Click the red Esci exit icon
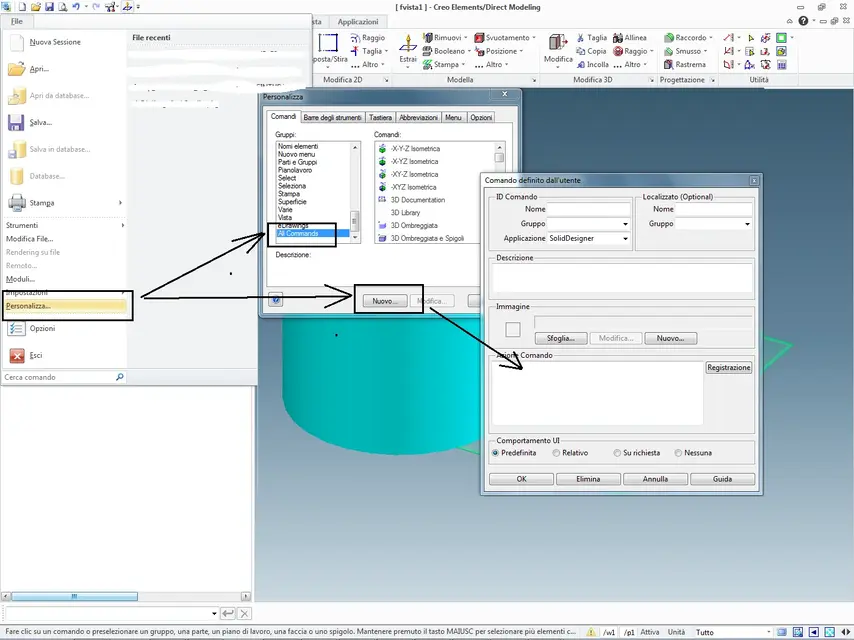This screenshot has width=854, height=640. (x=16, y=355)
